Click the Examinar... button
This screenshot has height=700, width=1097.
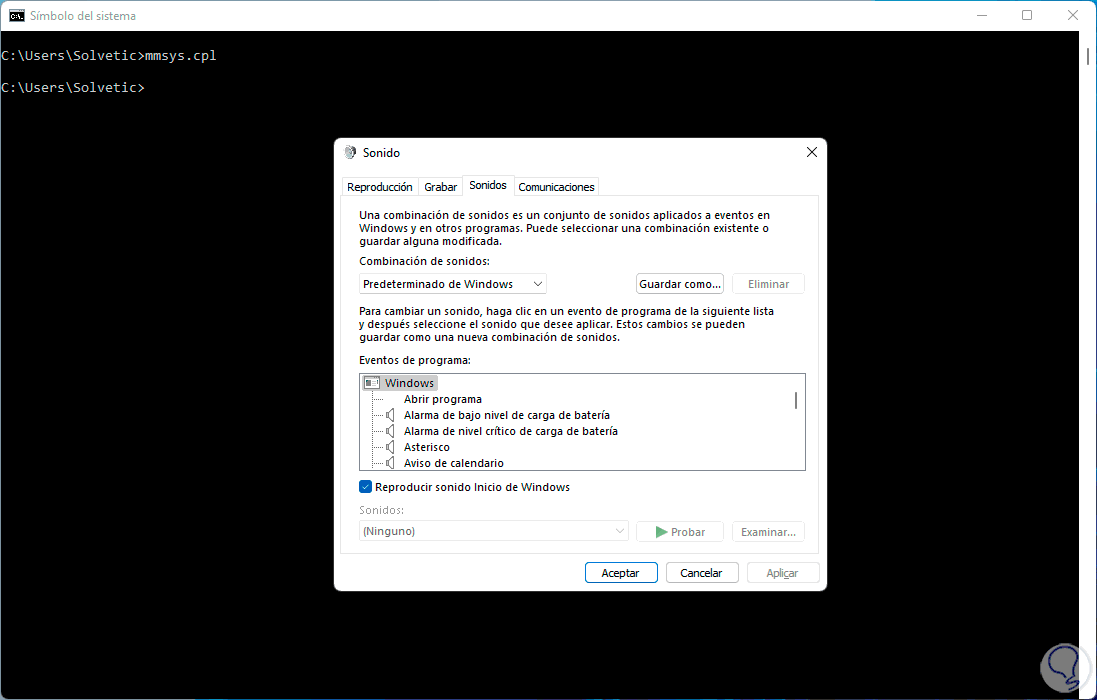pos(768,531)
